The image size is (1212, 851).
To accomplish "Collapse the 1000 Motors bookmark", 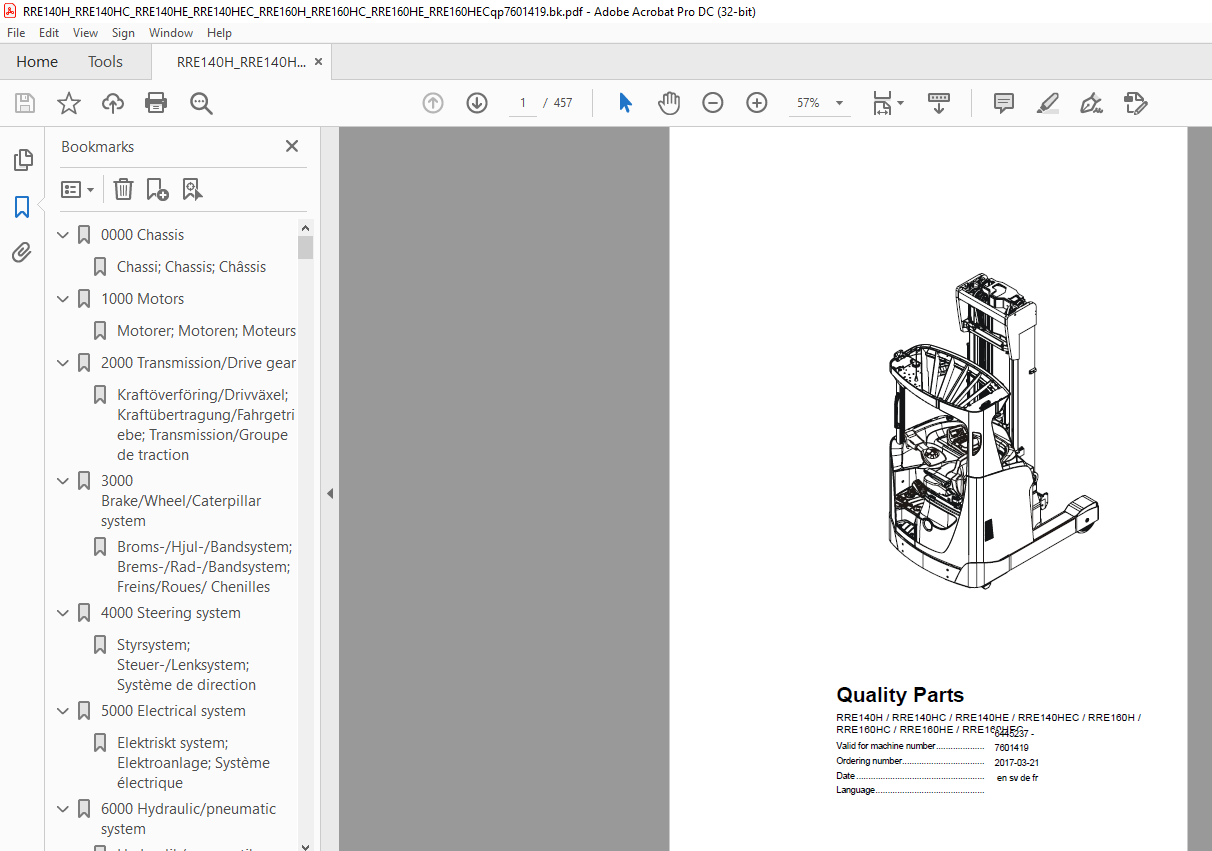I will (63, 299).
